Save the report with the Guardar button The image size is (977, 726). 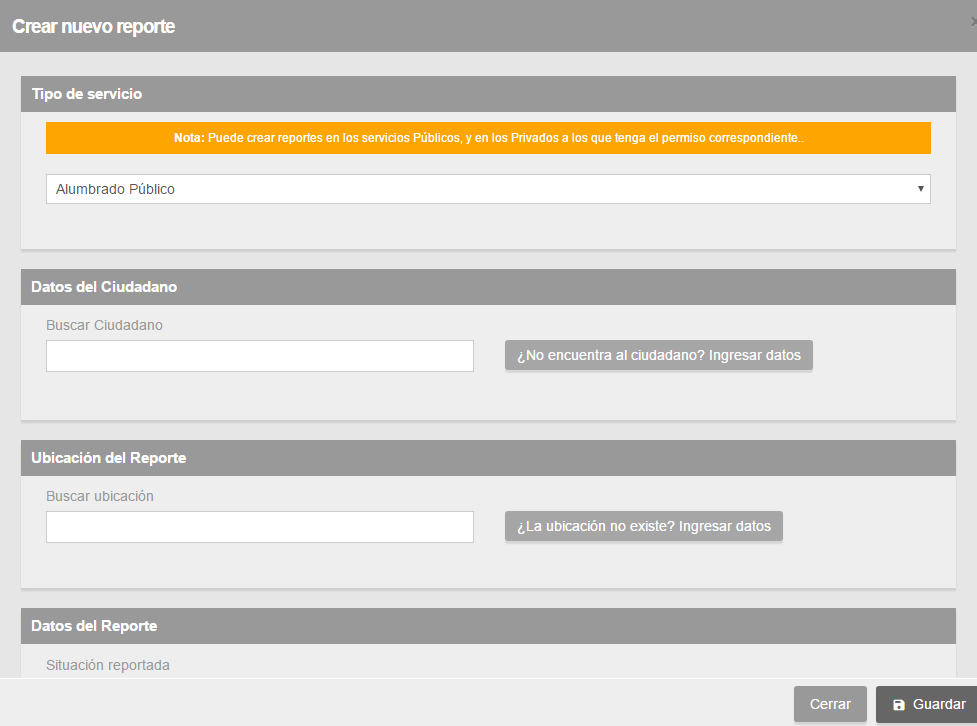(x=927, y=704)
